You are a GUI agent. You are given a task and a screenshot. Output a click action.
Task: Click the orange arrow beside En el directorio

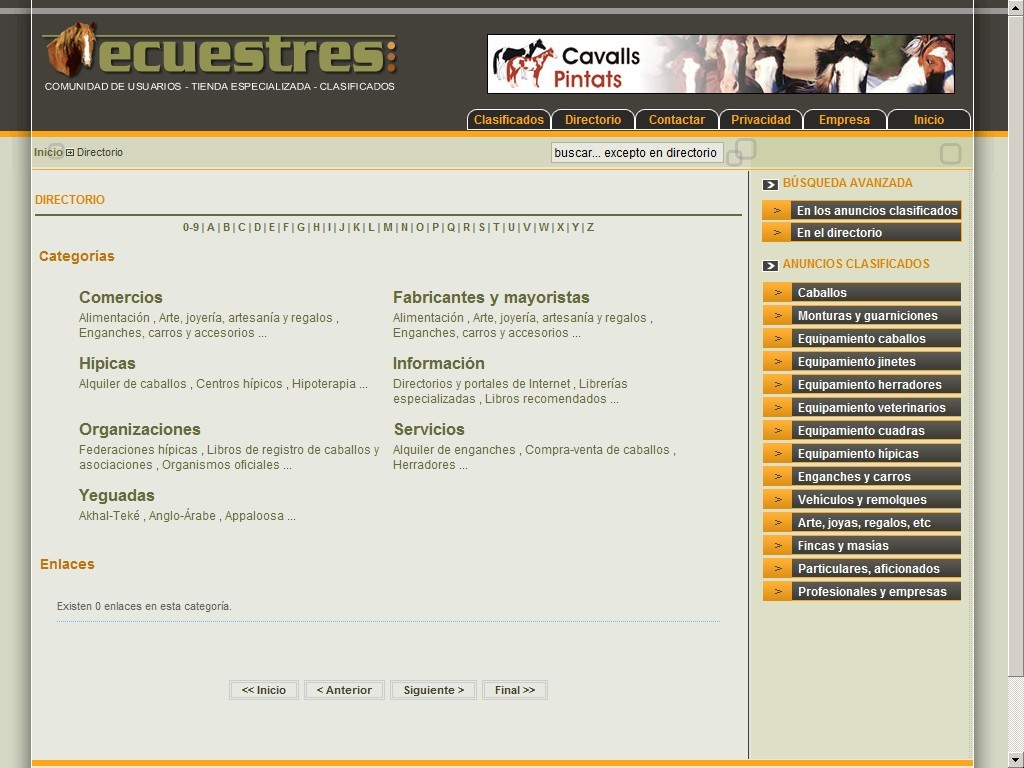(777, 233)
